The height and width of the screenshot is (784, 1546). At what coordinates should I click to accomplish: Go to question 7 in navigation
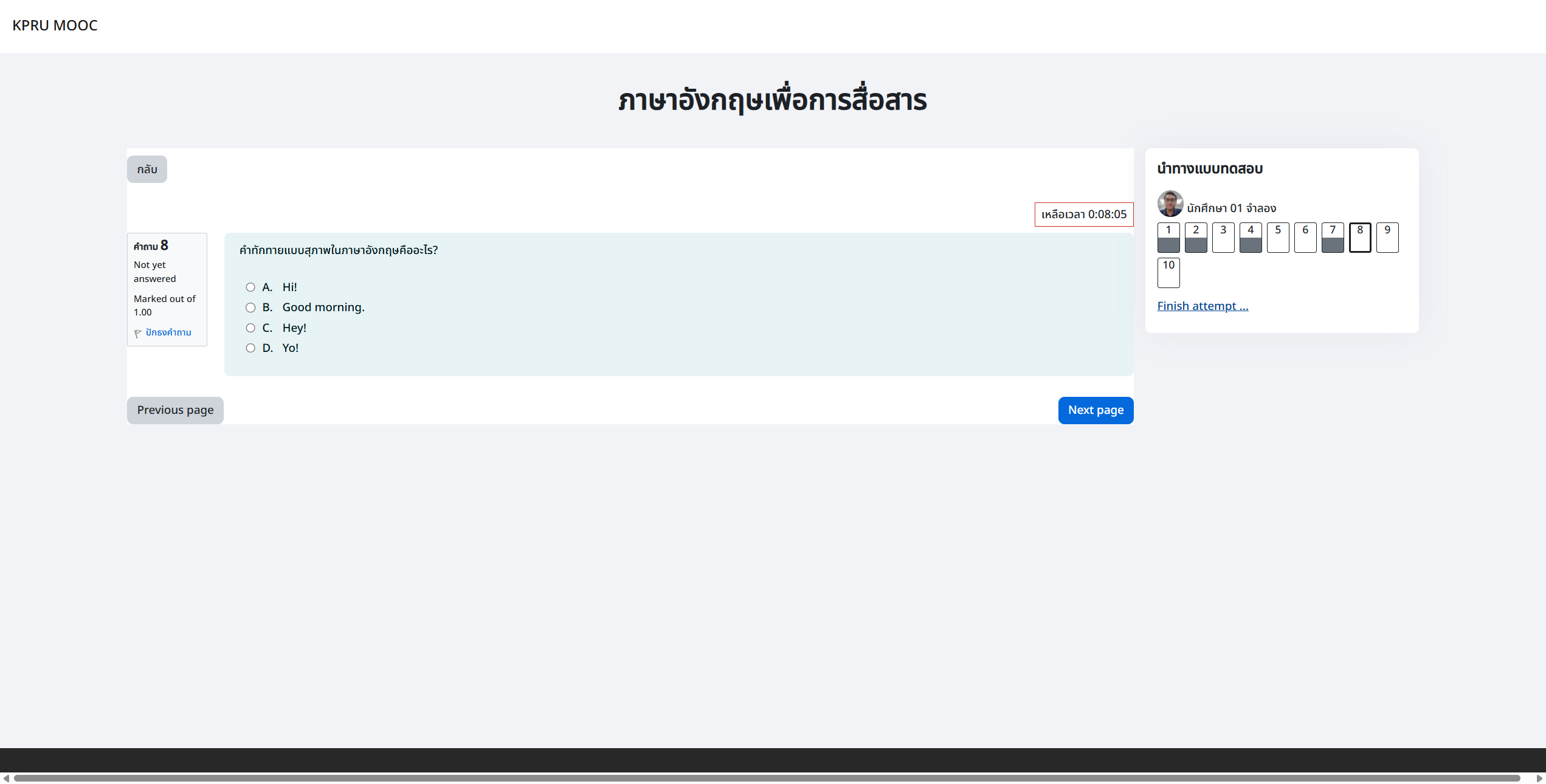[x=1333, y=238]
